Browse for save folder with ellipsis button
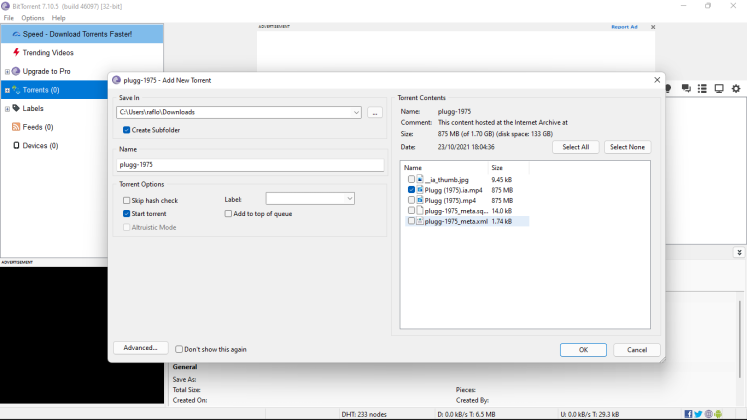 tap(375, 112)
